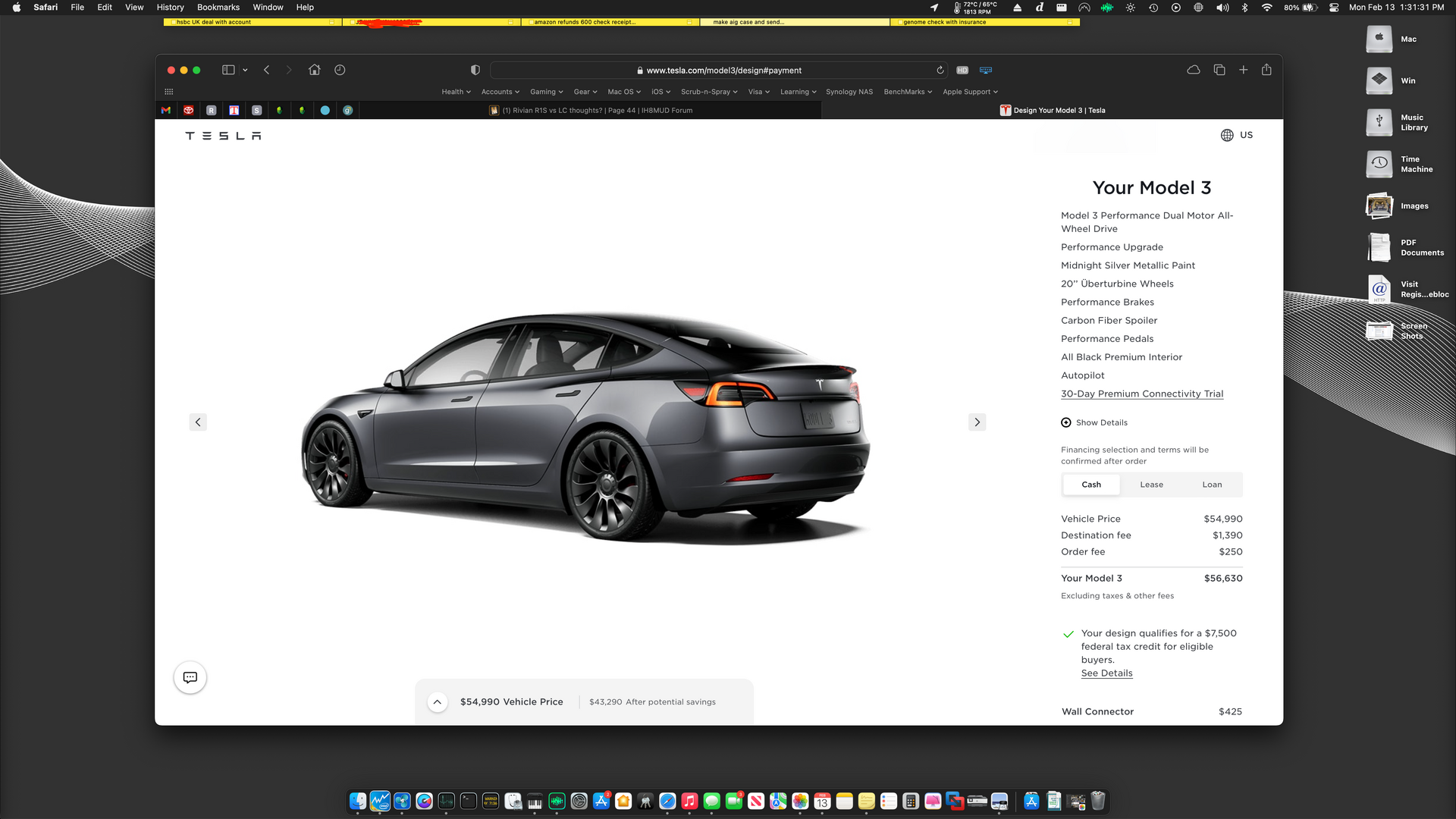
Task: Open Wi-Fi status in menu bar
Action: tap(1266, 8)
